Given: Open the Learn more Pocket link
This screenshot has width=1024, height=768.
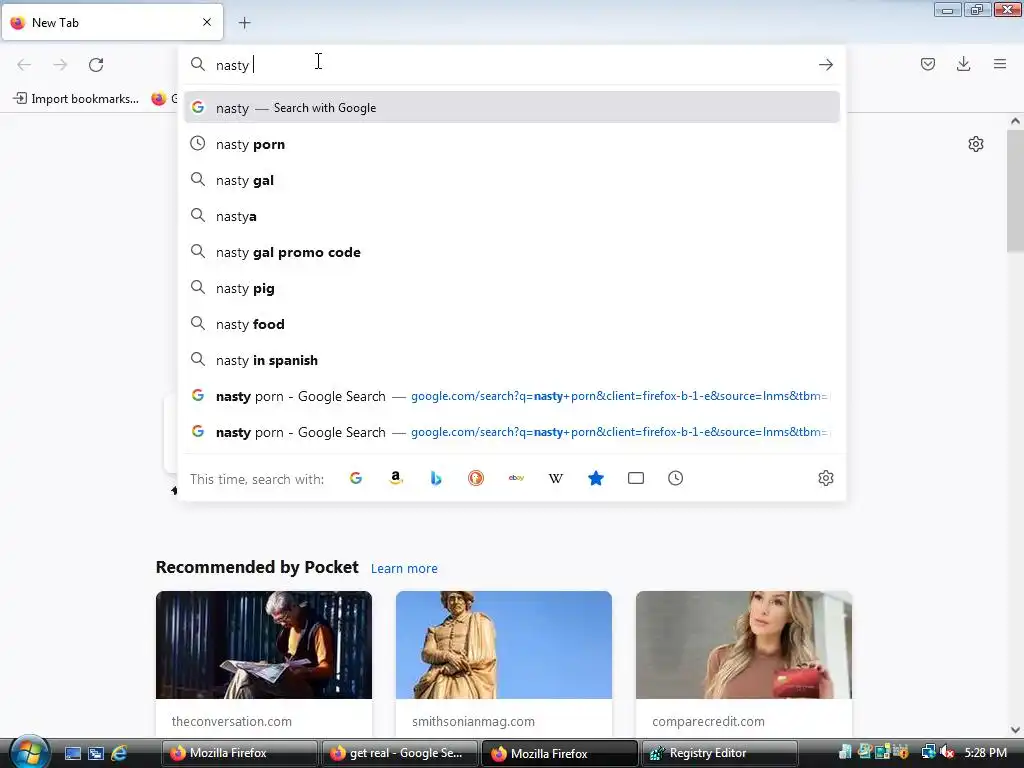Looking at the screenshot, I should tap(404, 568).
